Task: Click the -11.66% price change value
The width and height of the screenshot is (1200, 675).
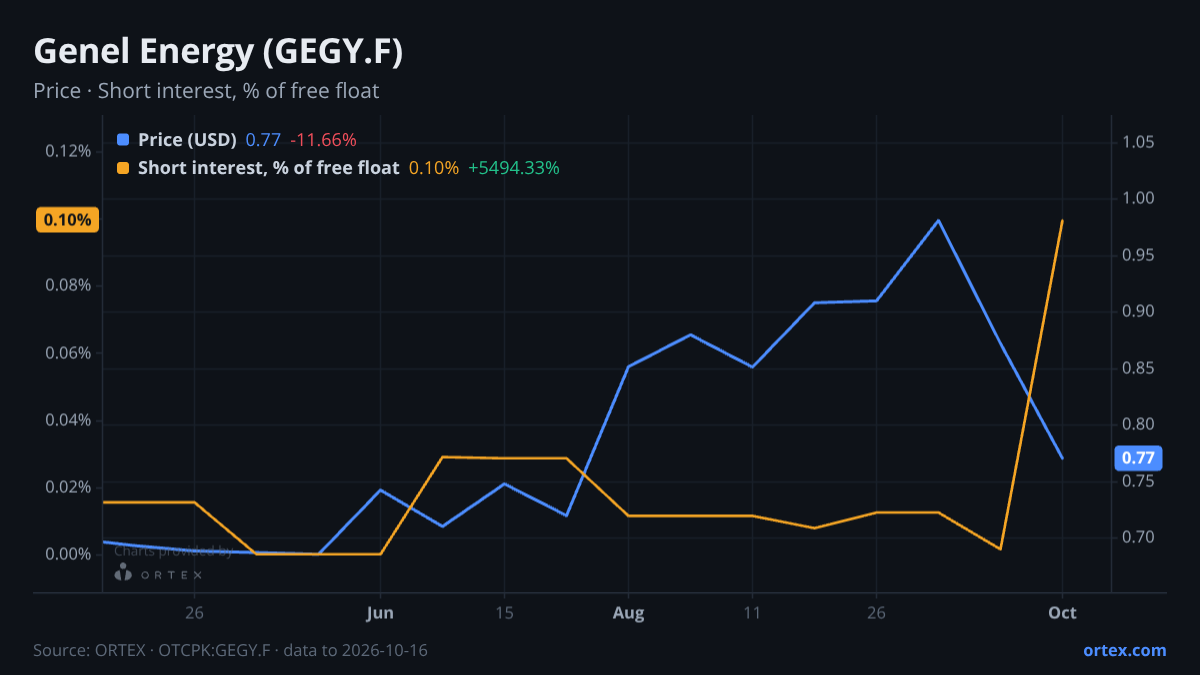Action: point(323,139)
